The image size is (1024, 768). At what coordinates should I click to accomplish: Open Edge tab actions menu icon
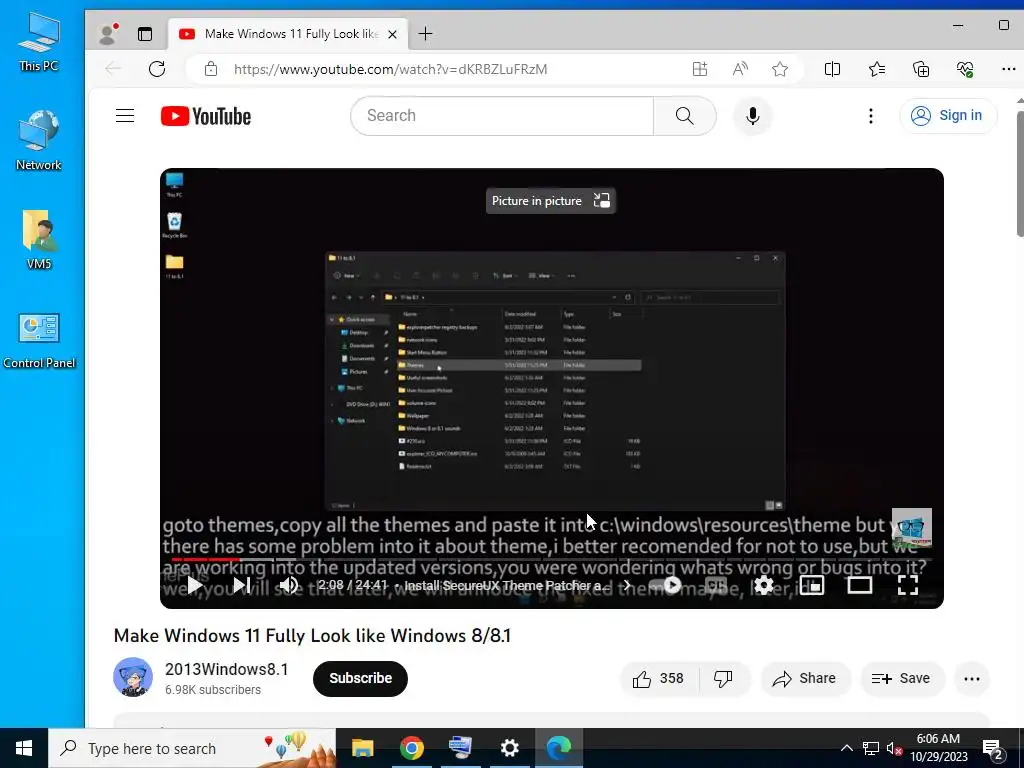[x=145, y=34]
